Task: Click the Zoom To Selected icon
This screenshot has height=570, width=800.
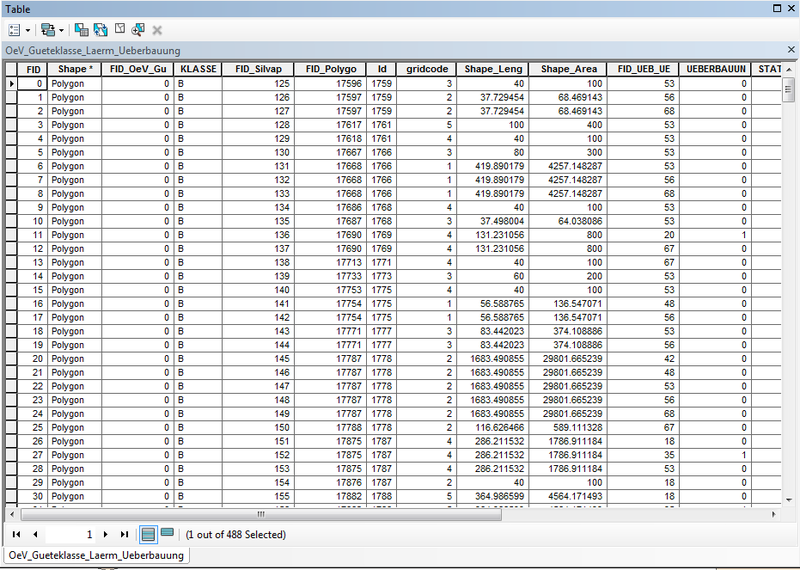Action: click(x=138, y=31)
